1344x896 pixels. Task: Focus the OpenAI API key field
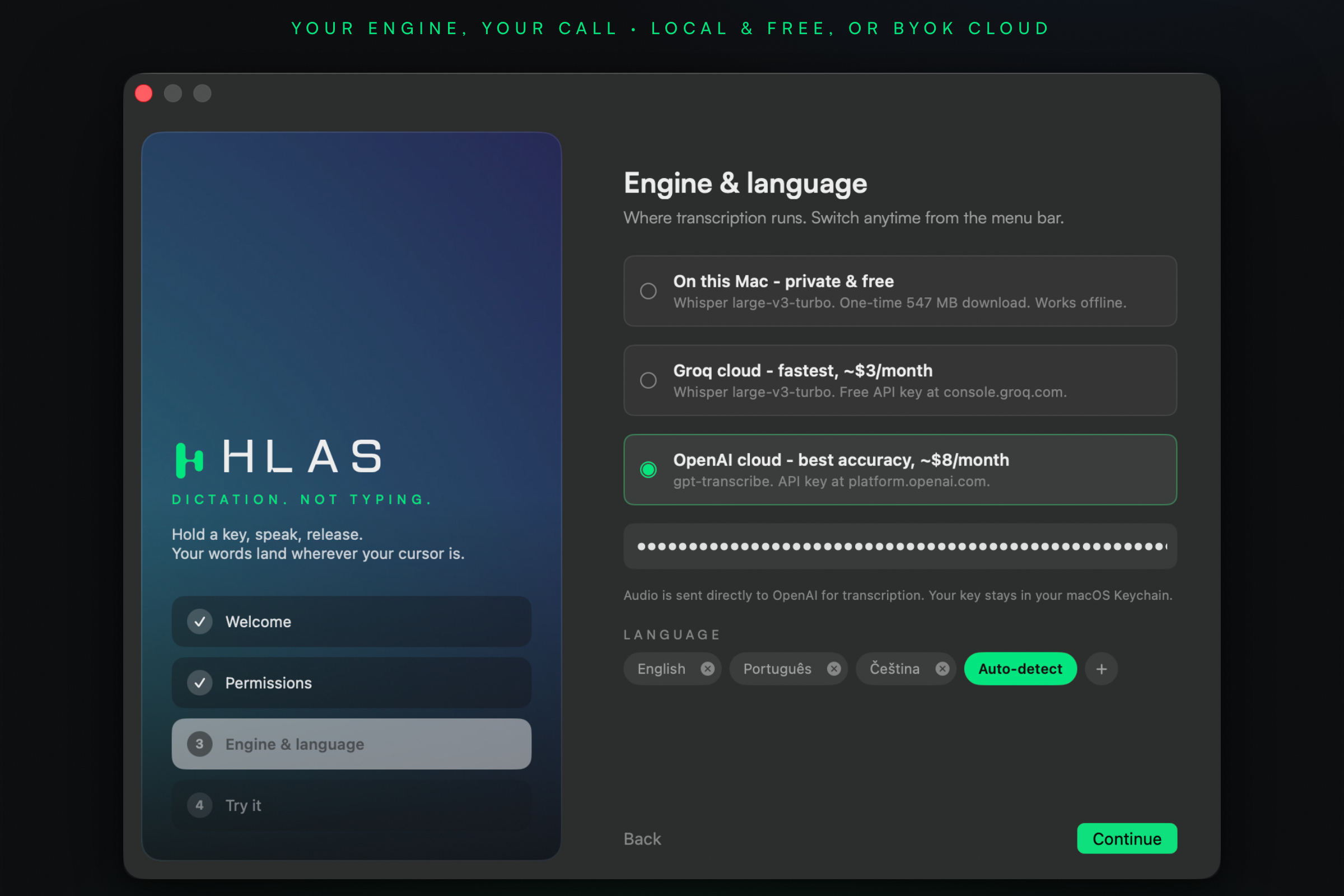(900, 547)
